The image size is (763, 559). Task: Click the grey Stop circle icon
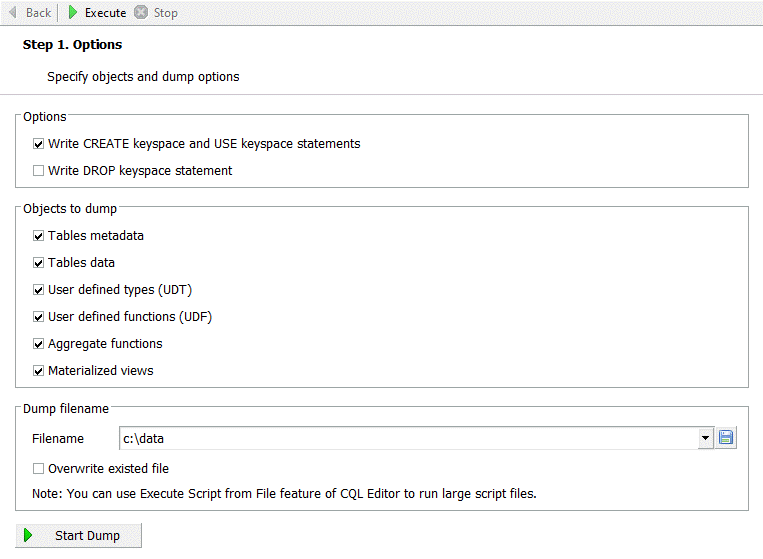pos(140,13)
